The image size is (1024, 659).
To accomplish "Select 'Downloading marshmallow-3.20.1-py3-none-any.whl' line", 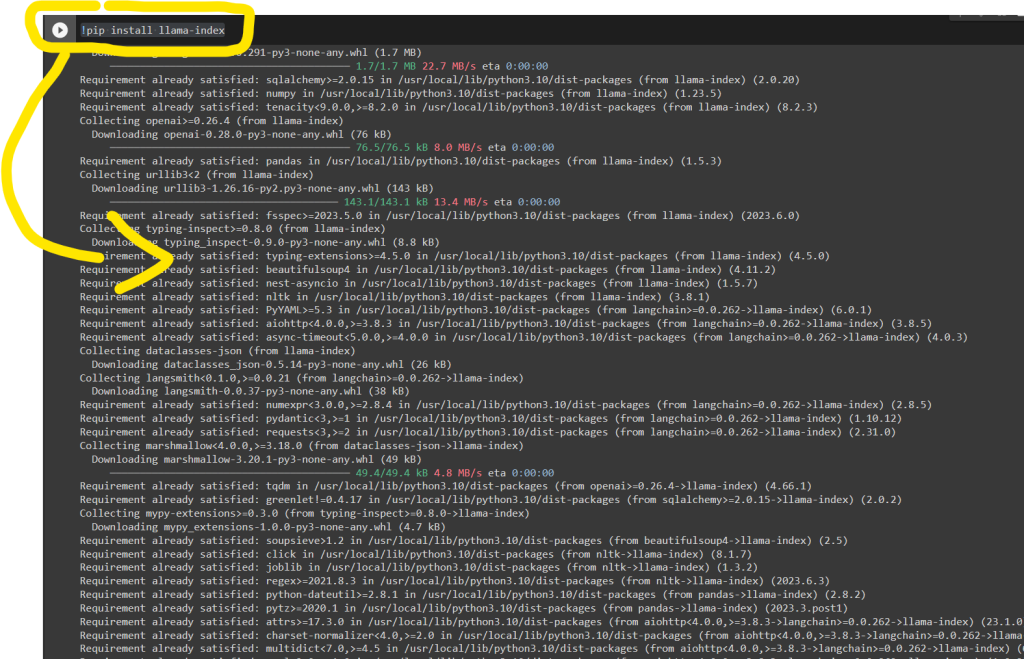I will [256, 460].
